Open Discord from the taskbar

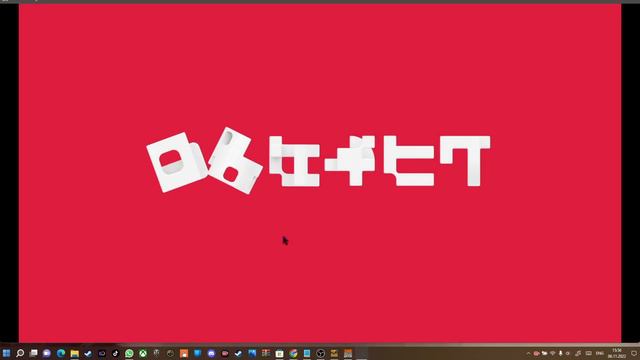coord(211,353)
